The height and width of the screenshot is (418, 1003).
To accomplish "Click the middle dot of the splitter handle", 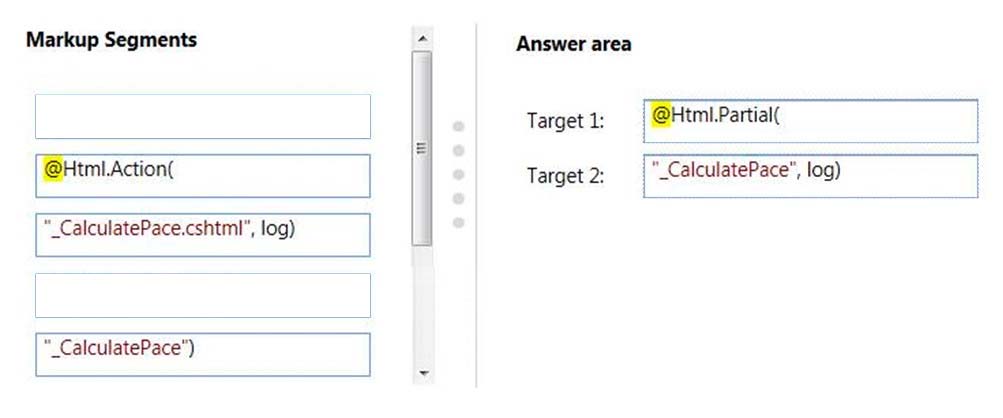I will click(x=458, y=175).
